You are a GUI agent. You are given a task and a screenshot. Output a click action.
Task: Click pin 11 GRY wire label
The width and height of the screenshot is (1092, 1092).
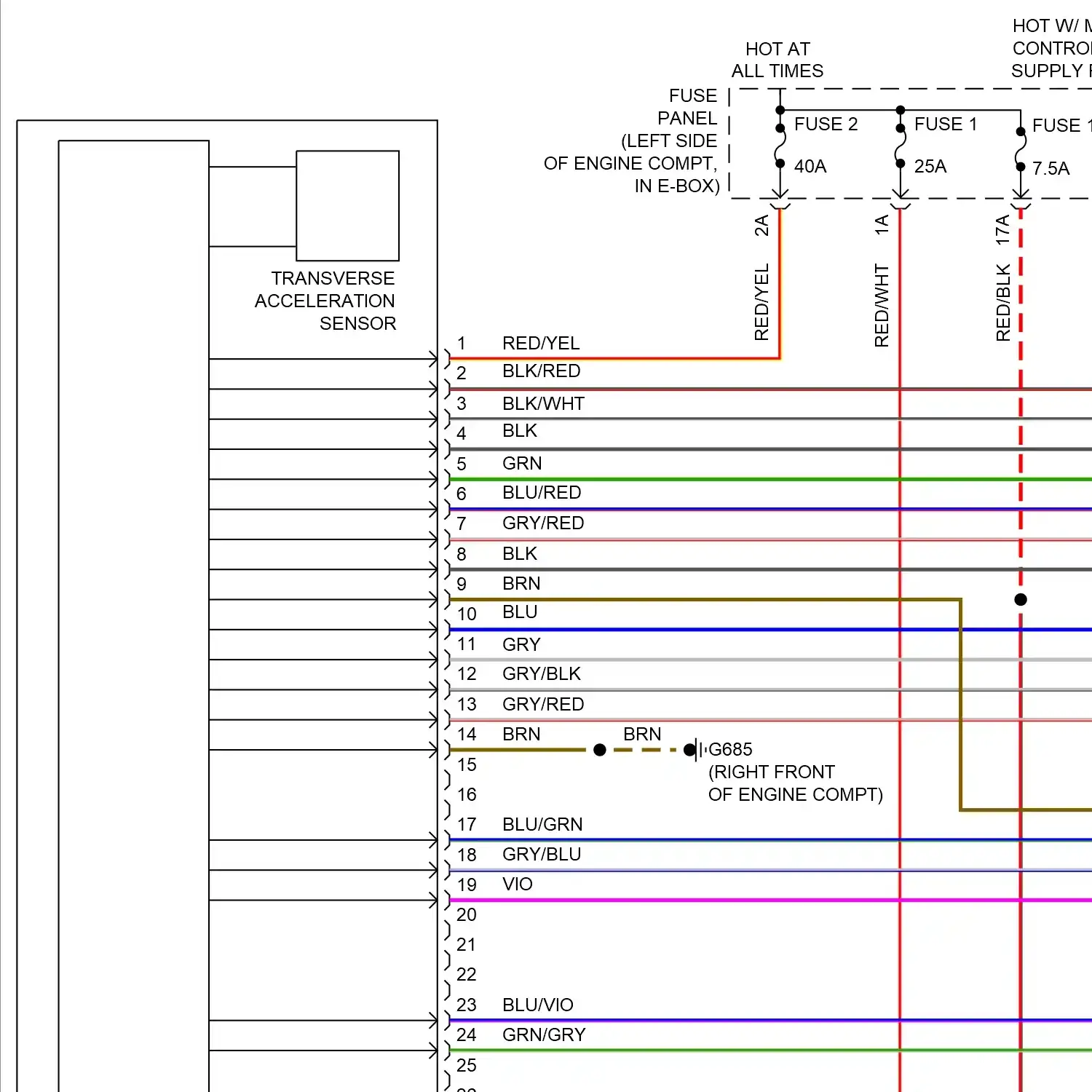pyautogui.click(x=521, y=645)
